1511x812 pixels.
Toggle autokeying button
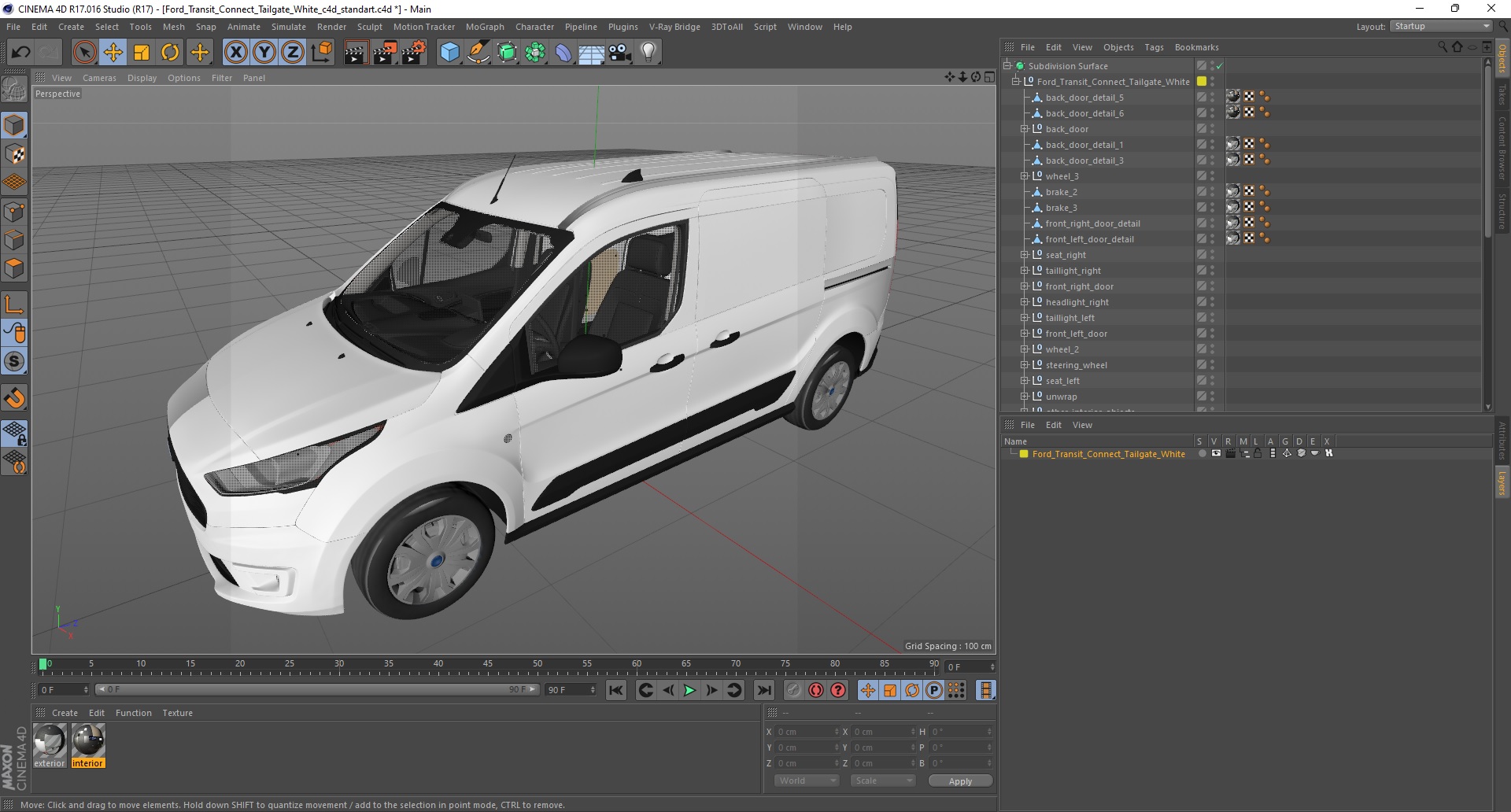tap(816, 690)
